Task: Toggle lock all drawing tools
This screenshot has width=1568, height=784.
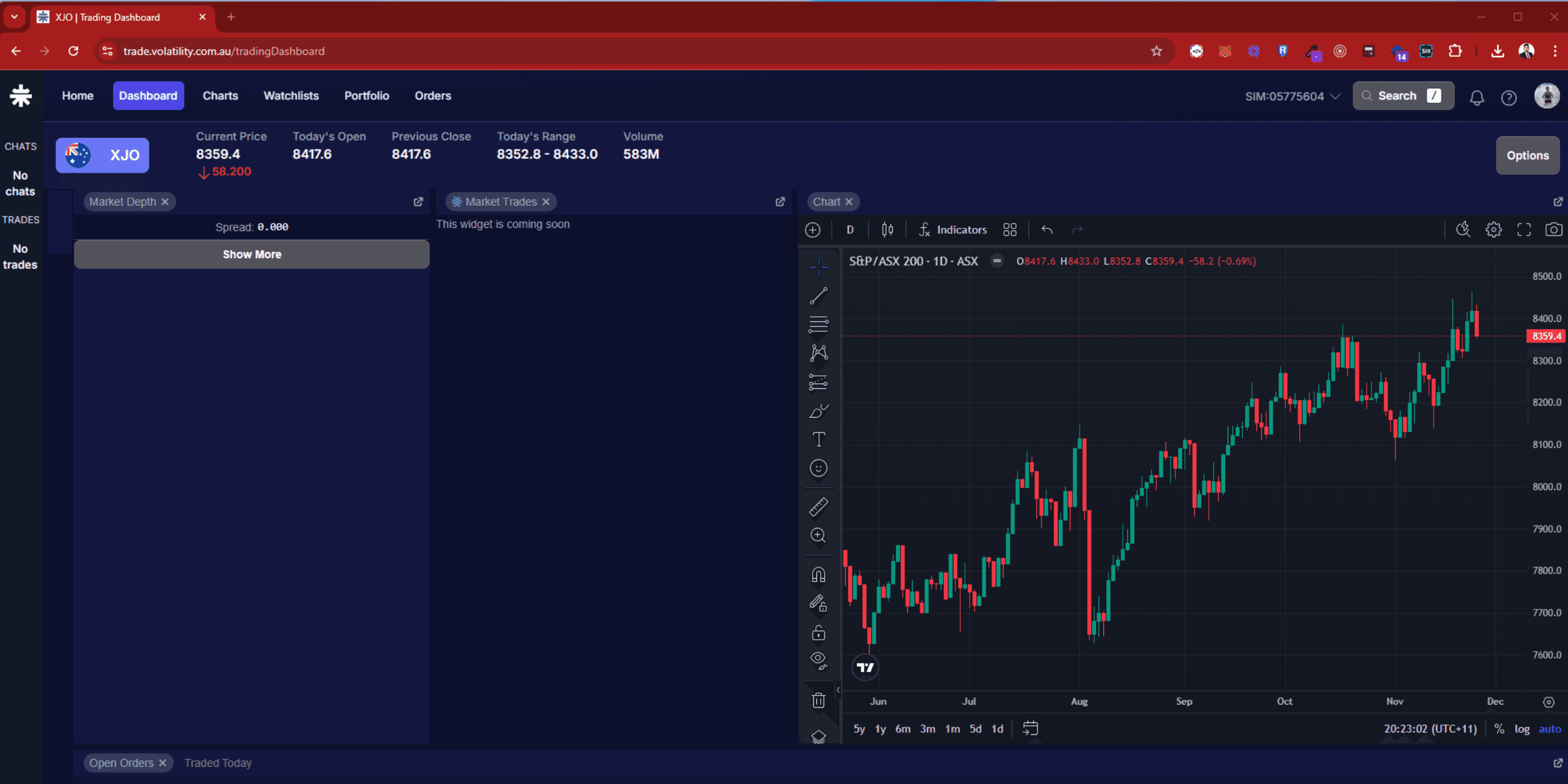Action: tap(818, 632)
